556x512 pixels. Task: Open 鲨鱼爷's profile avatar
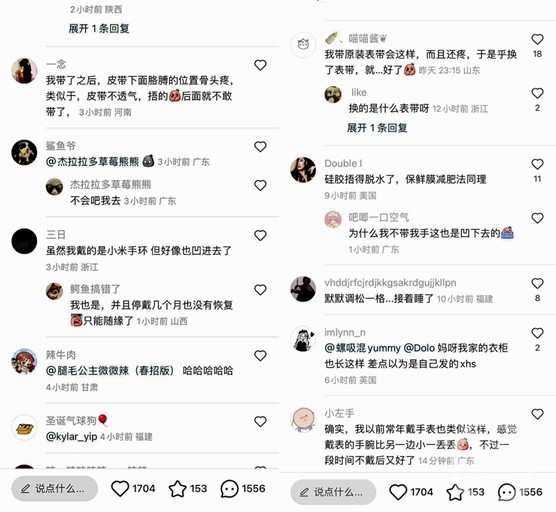pyautogui.click(x=24, y=152)
